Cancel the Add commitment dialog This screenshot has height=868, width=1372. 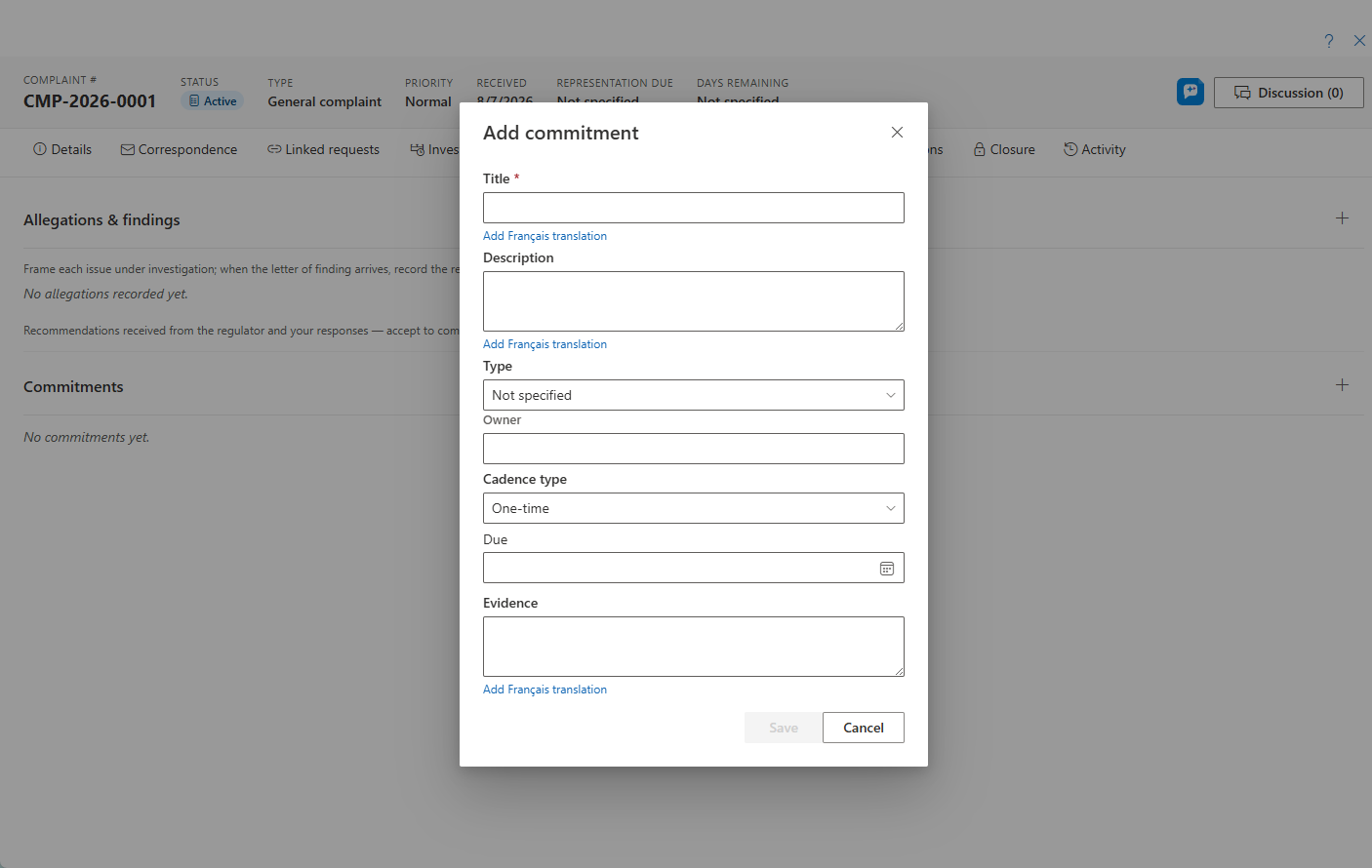coord(863,728)
